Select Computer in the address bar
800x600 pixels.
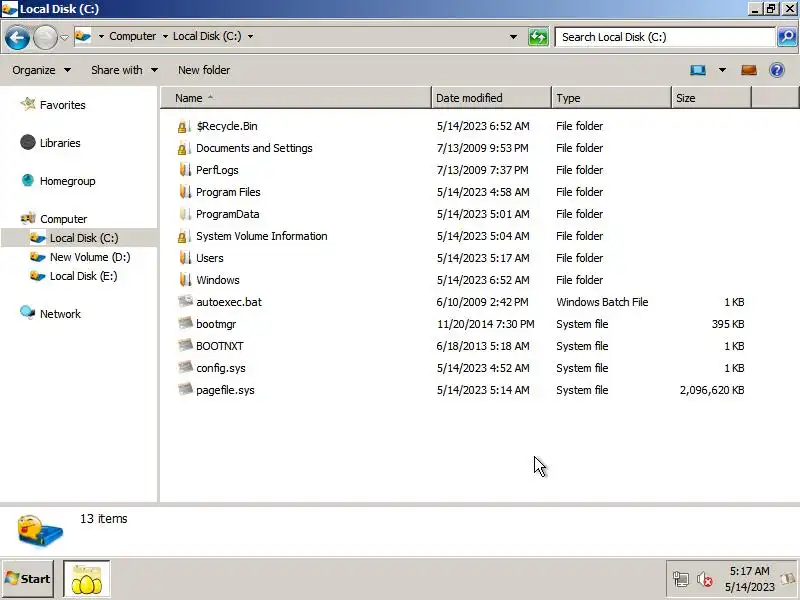[x=133, y=36]
